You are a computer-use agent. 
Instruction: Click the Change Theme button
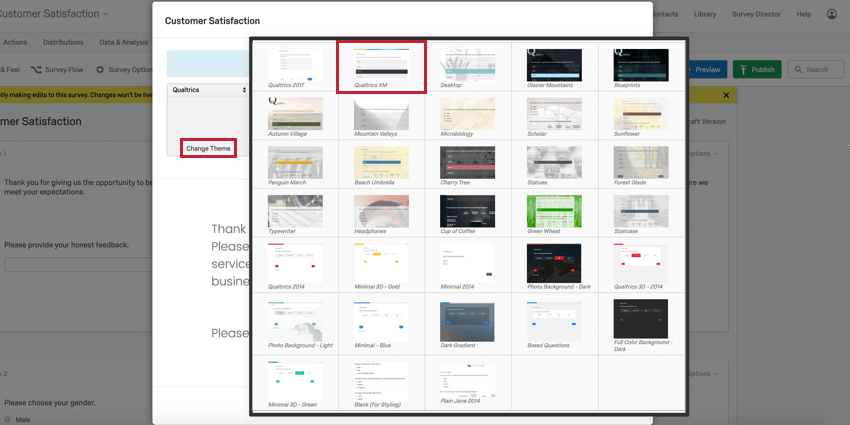208,148
